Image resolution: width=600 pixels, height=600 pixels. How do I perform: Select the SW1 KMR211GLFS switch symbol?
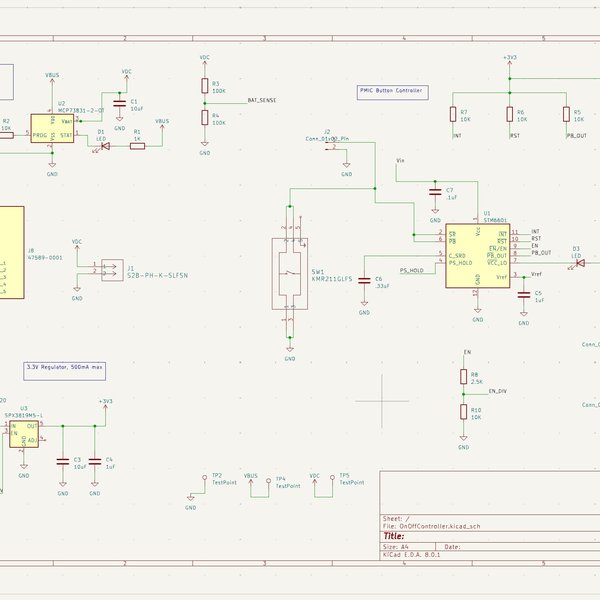(x=290, y=274)
